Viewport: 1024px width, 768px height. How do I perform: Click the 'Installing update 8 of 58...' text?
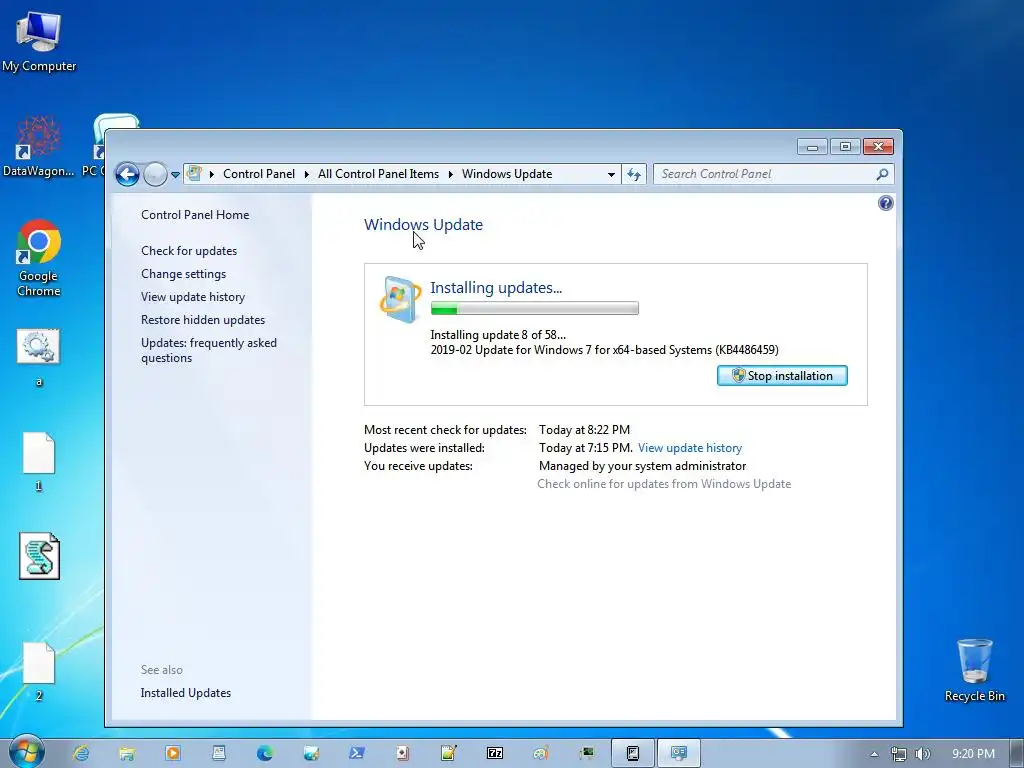498,335
